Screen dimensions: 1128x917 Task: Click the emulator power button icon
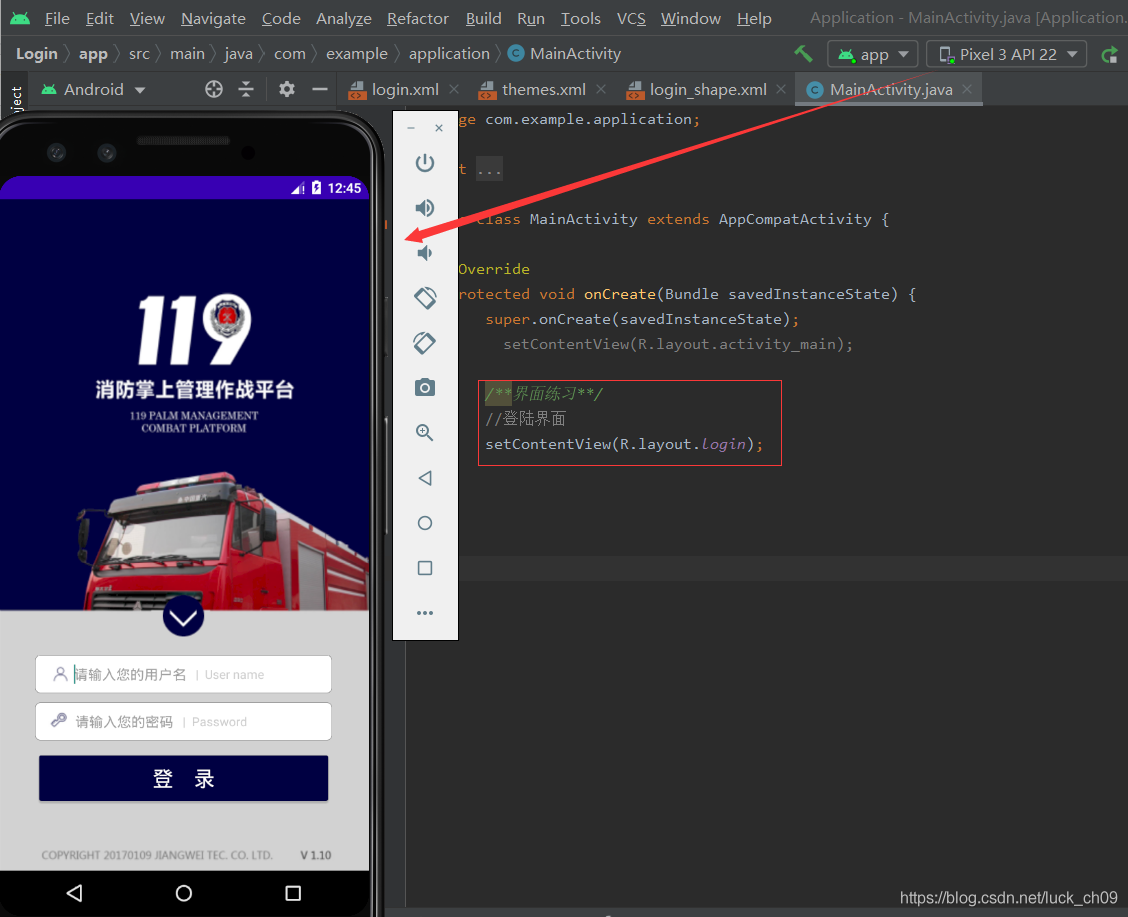(x=424, y=163)
